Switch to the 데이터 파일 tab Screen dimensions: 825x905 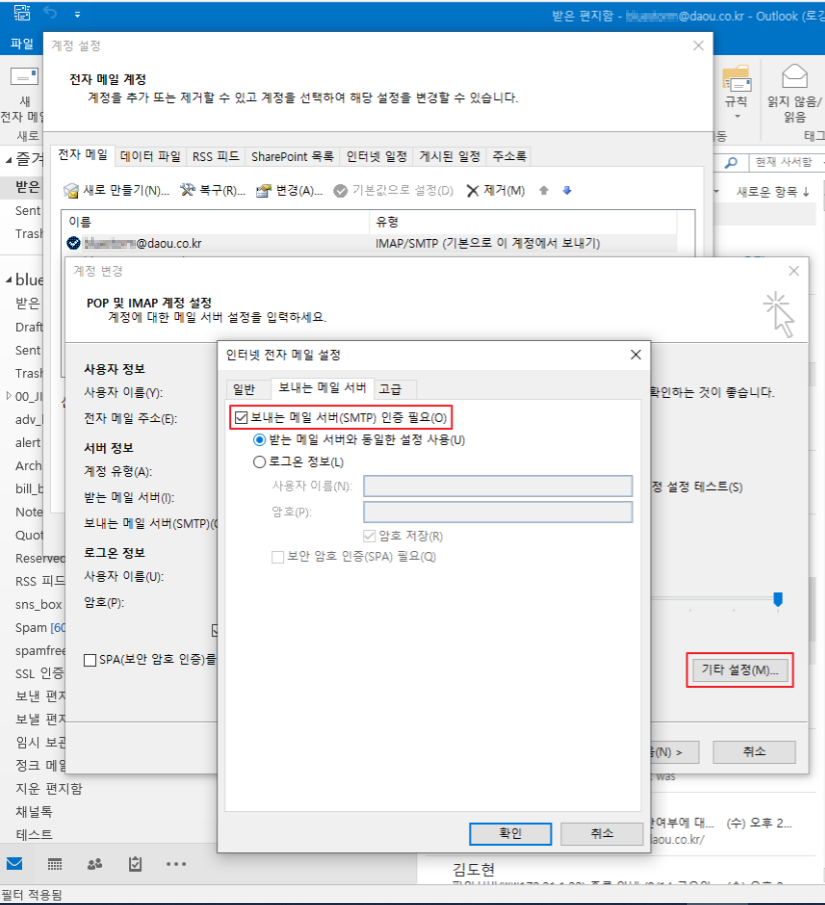pos(150,156)
